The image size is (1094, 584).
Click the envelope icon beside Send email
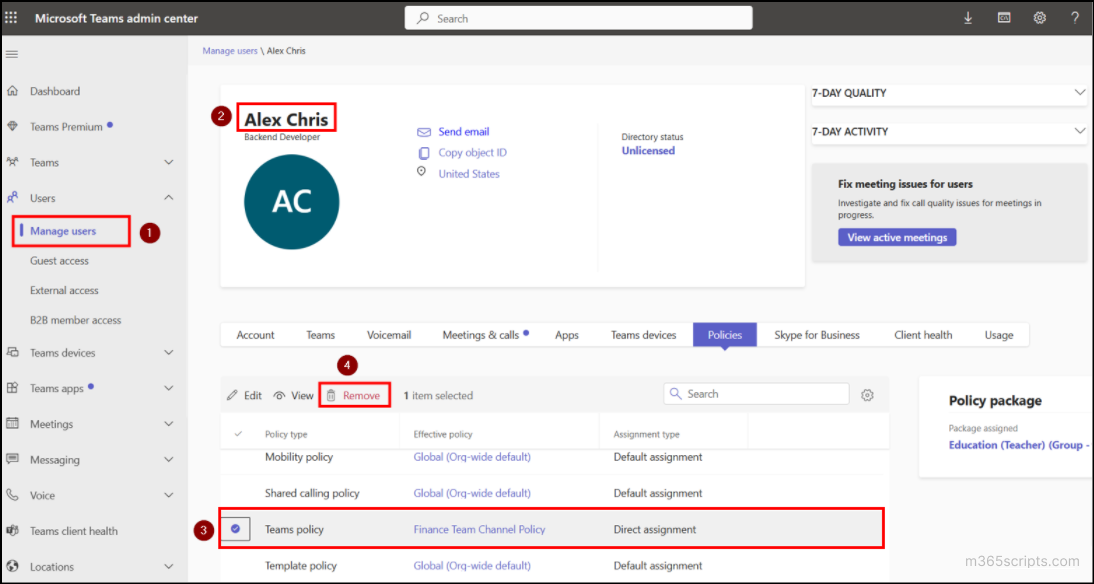[x=424, y=132]
